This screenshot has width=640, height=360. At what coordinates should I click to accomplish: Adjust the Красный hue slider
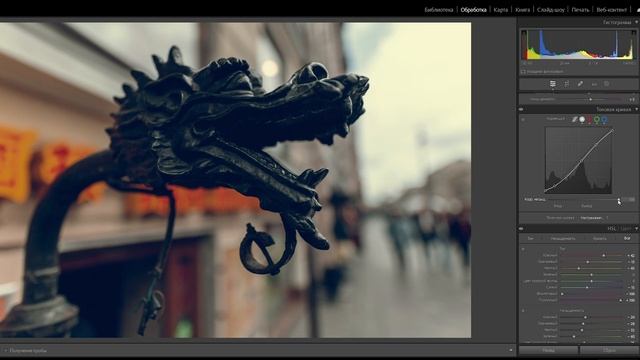tap(592, 256)
